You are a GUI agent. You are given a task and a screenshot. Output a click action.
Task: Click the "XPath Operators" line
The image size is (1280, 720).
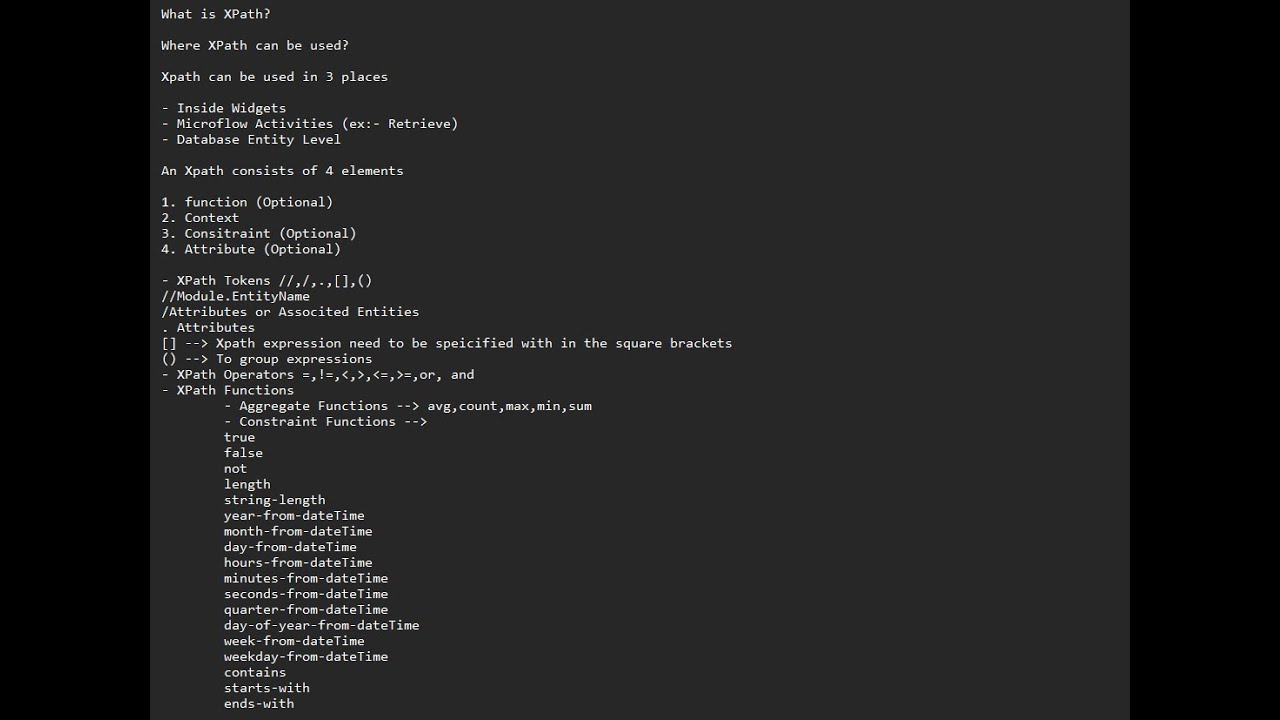[318, 375]
